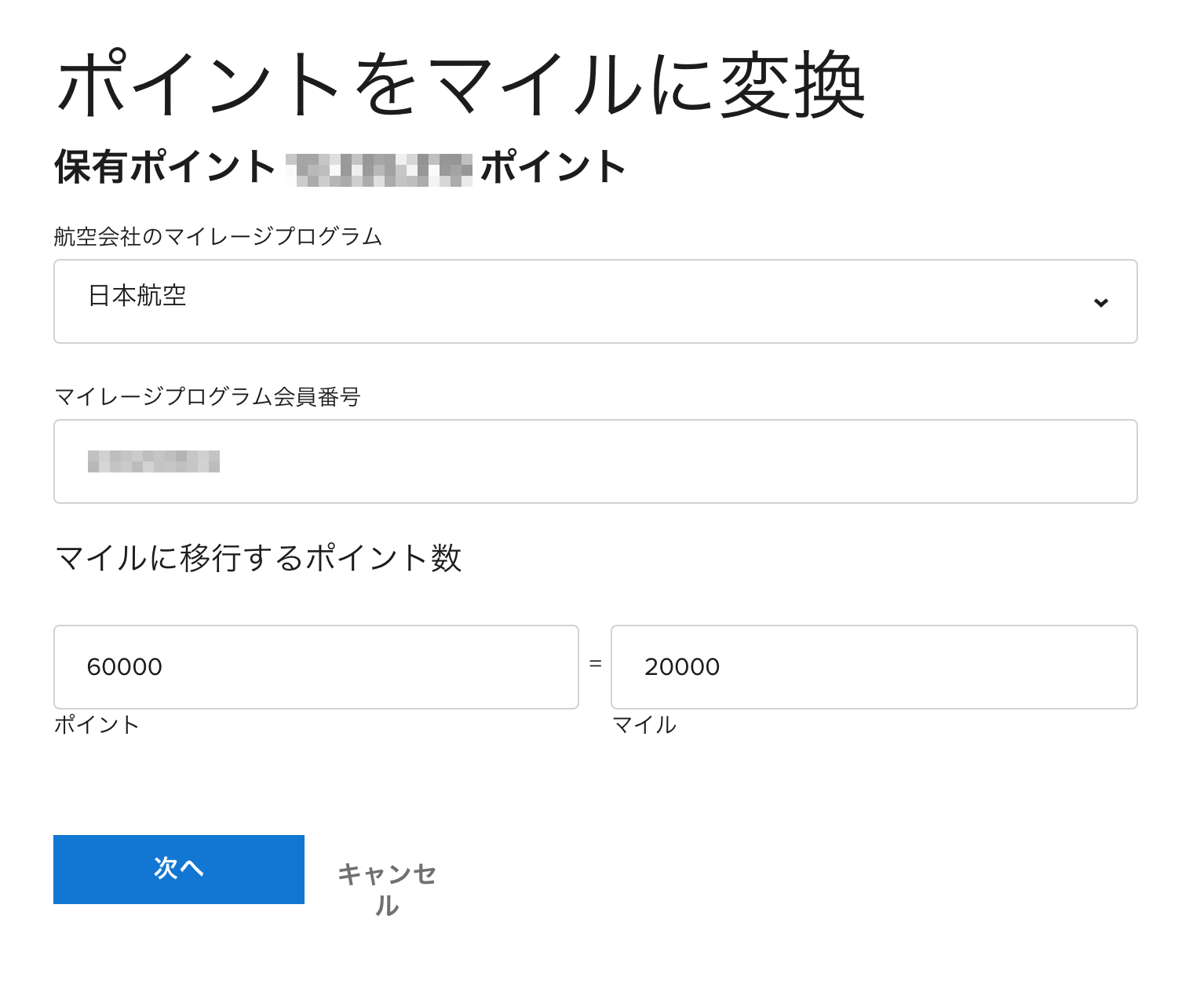
Task: Click the マイルに移行するポイント数 heading
Action: 258,558
